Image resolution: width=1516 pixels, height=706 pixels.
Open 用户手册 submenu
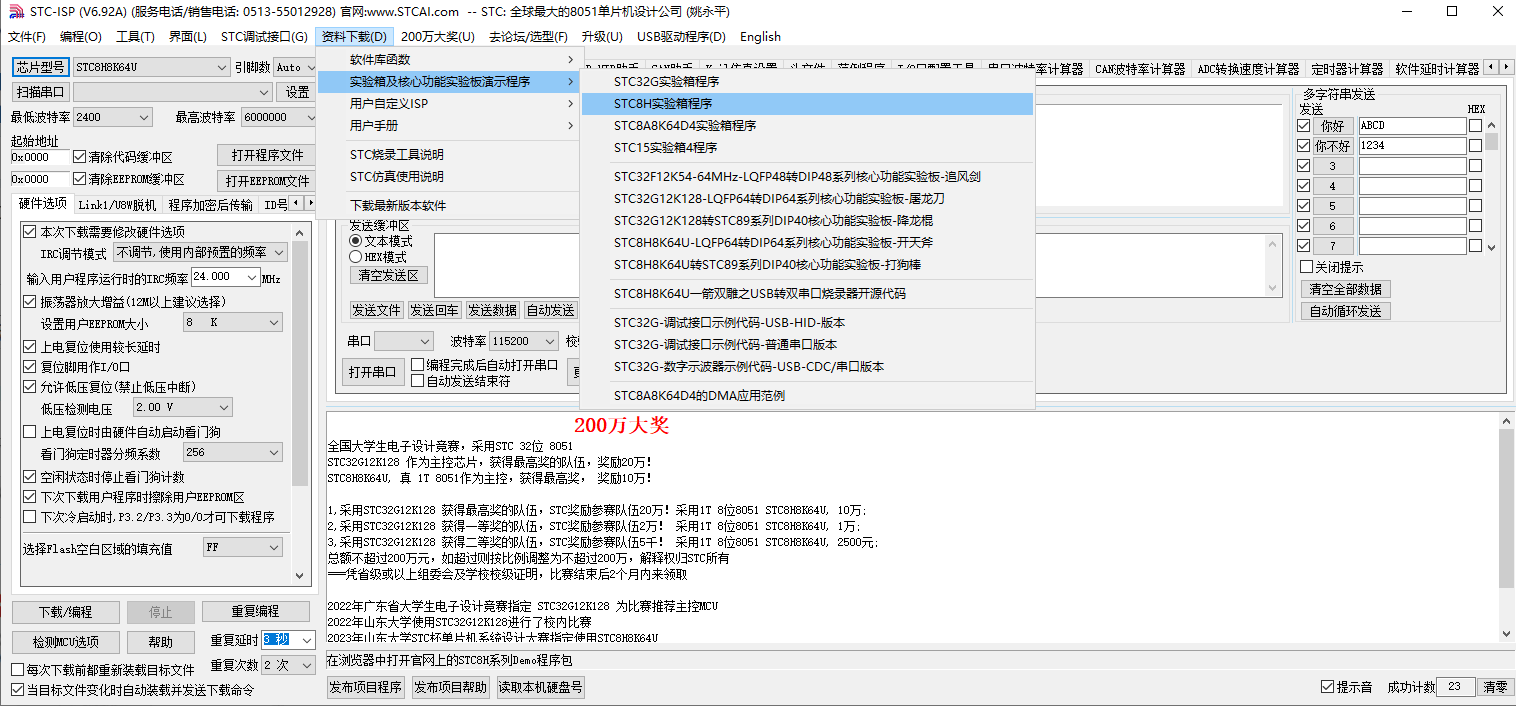point(448,126)
